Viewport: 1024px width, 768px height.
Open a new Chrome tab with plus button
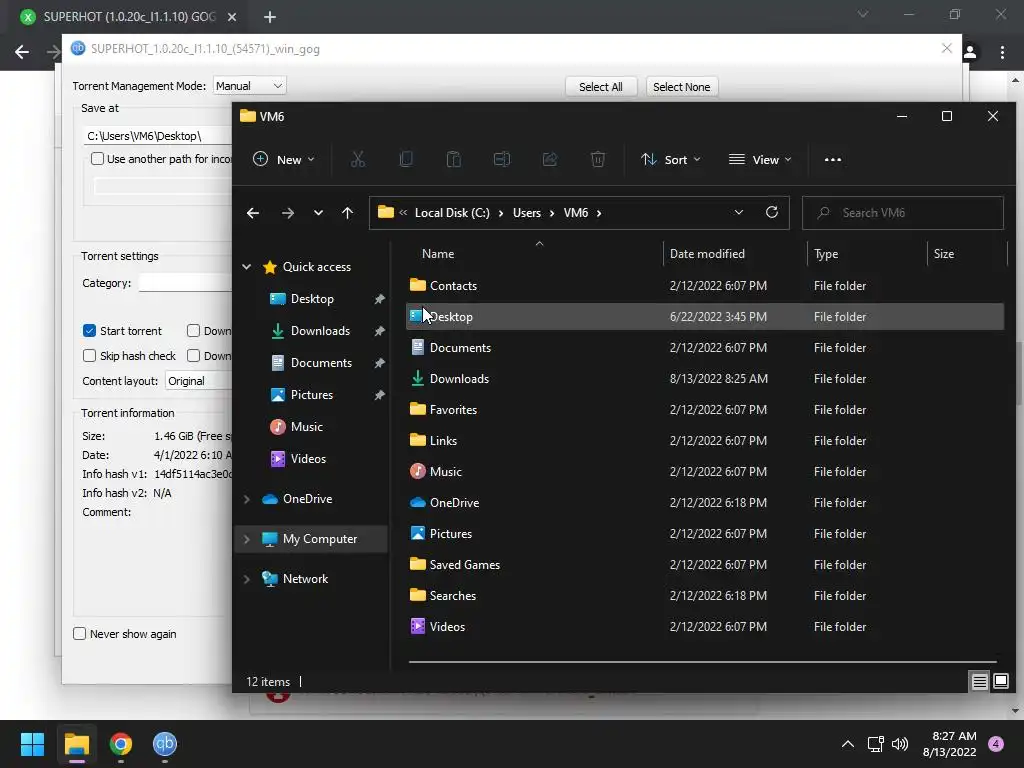270,17
